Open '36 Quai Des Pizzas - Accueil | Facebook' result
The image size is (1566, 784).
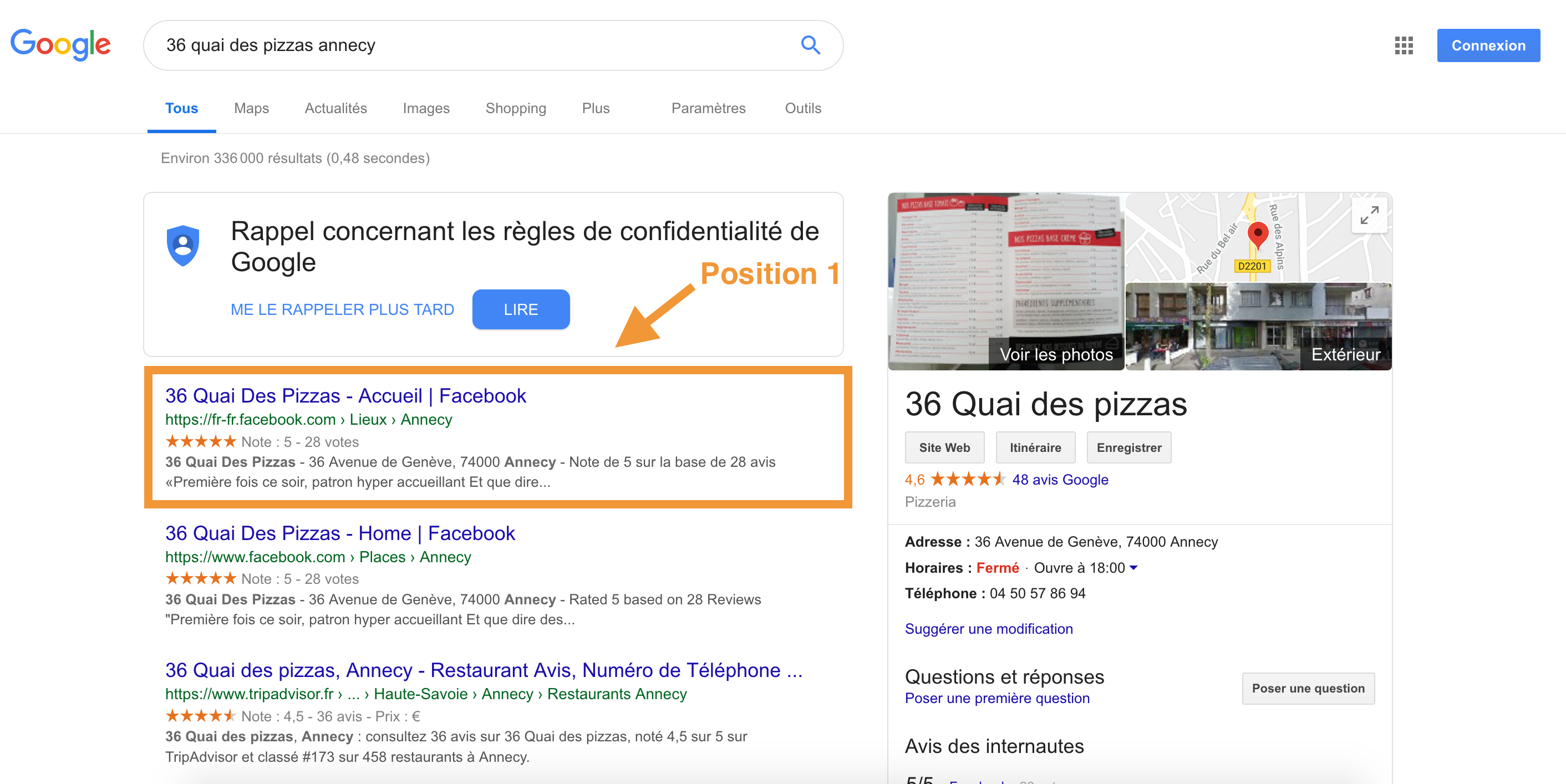pyautogui.click(x=345, y=396)
